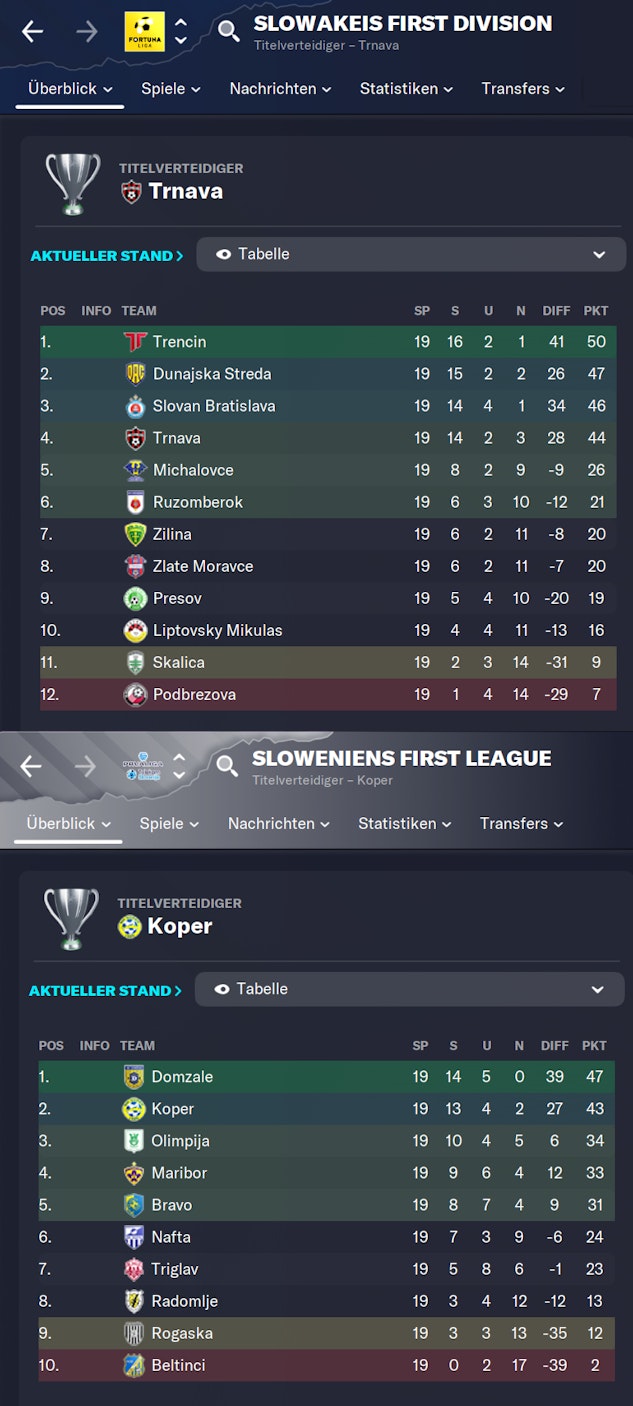Open the Transfers tab for Slowakei league
This screenshot has width=633, height=1406.
point(523,89)
